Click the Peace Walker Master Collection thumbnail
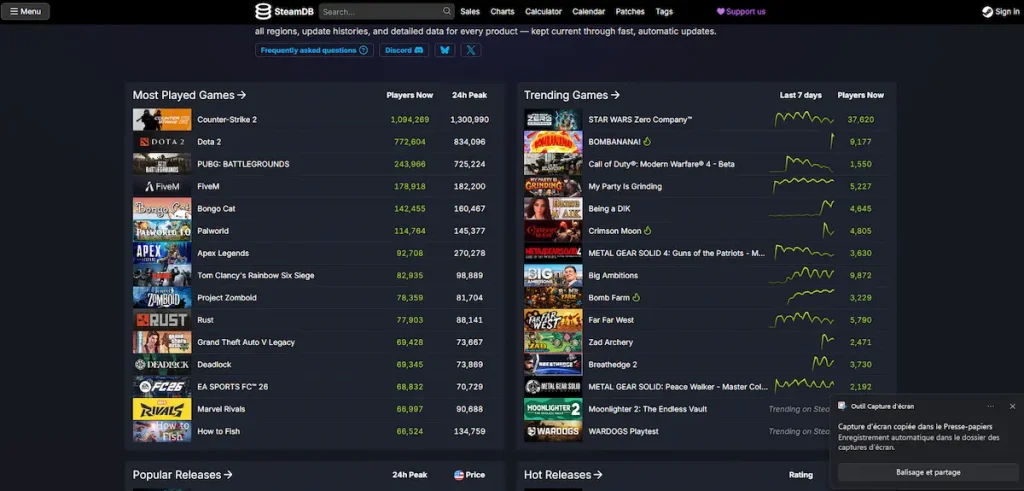 (x=553, y=387)
